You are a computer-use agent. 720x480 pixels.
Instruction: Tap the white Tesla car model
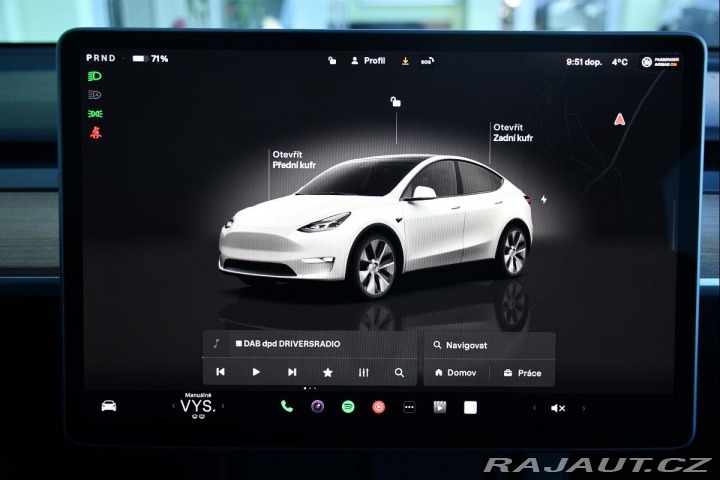tap(375, 226)
